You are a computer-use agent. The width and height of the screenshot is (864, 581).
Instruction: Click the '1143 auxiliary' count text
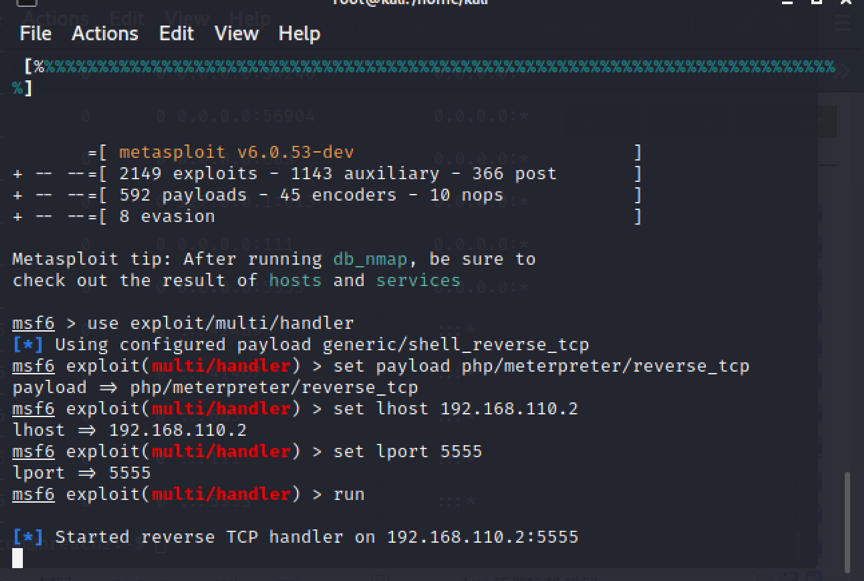click(x=365, y=174)
